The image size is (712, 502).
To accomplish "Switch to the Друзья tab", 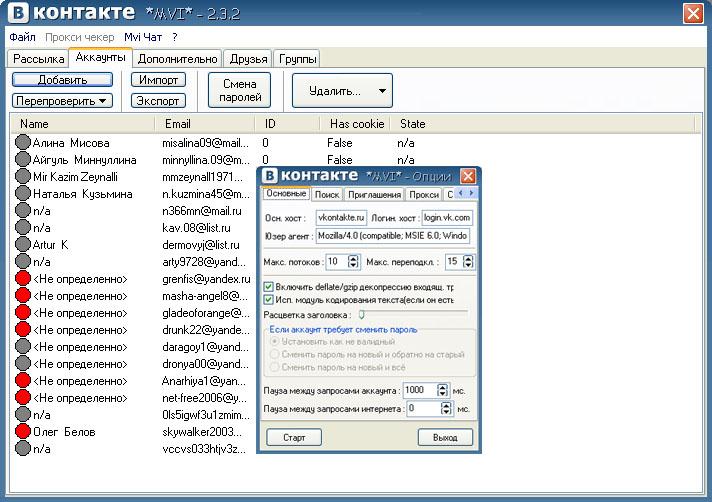I will 248,59.
